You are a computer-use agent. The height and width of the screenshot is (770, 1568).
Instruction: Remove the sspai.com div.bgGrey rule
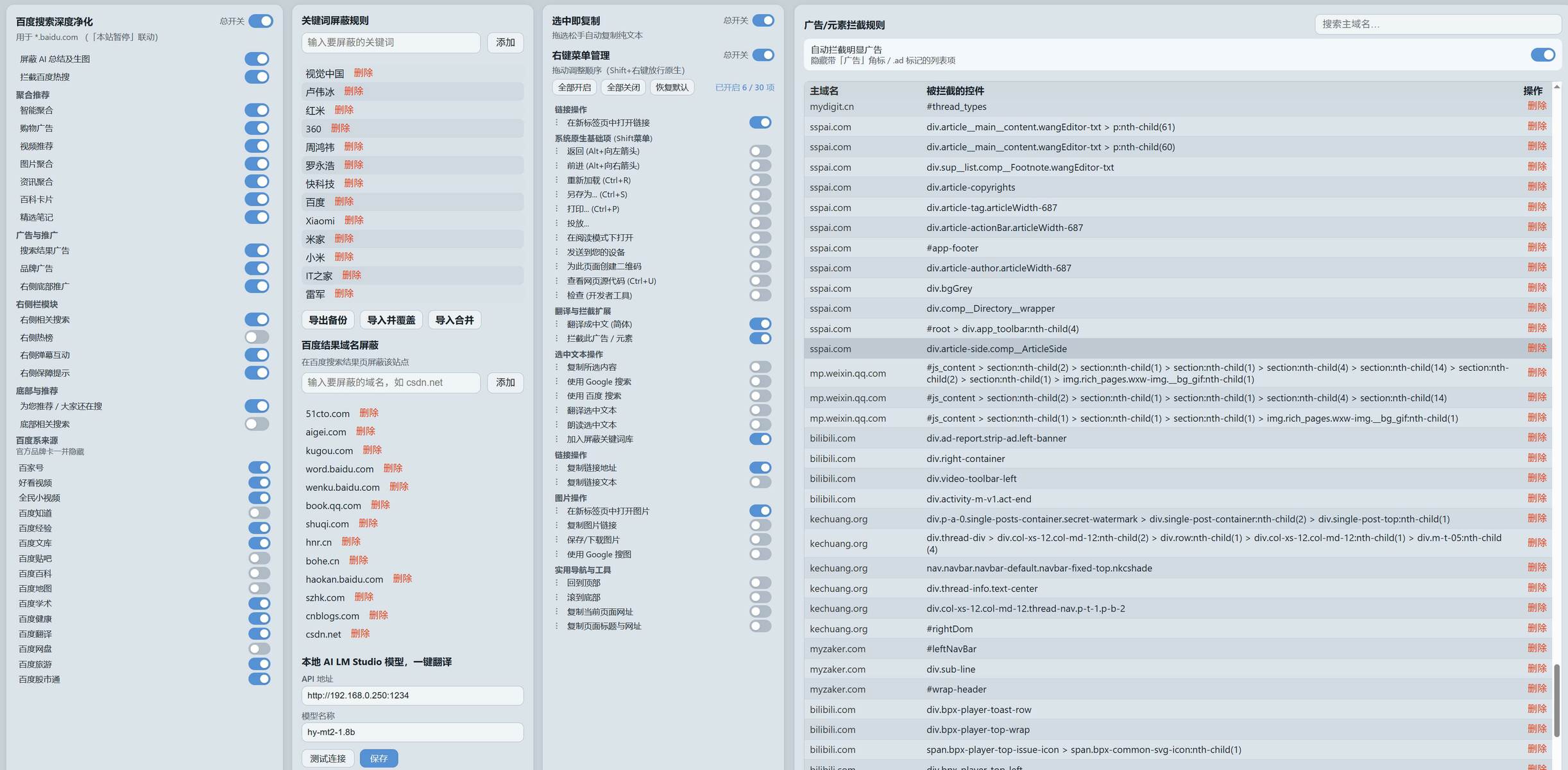click(1537, 287)
